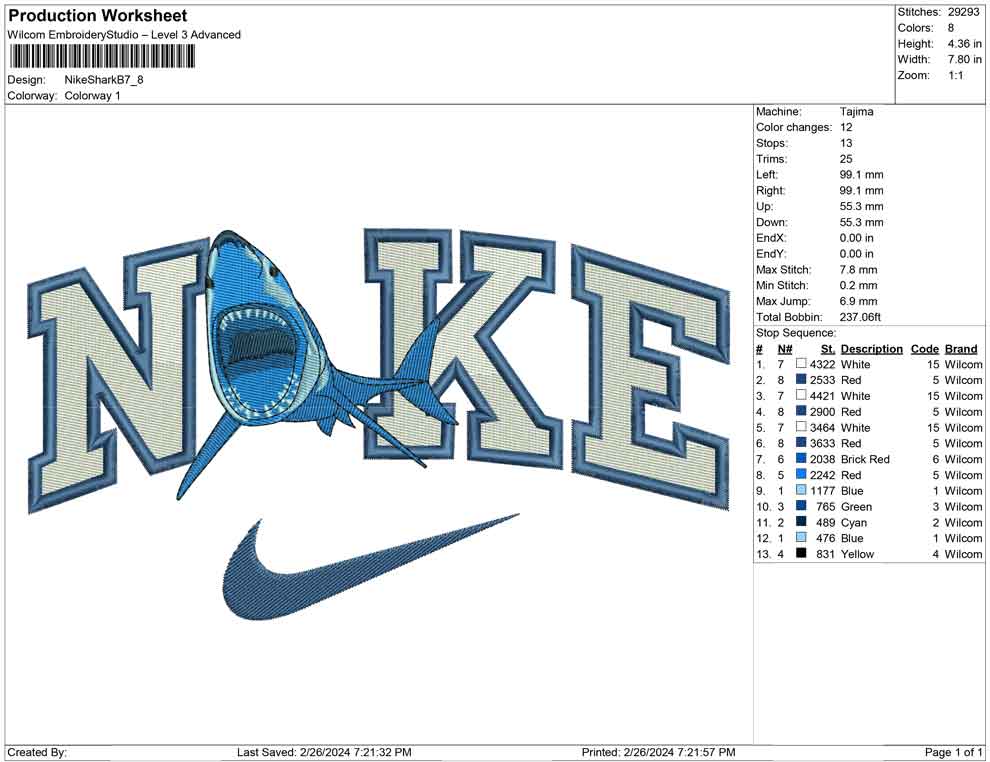990x762 pixels.
Task: Click the Page 1 of 1 indicator
Action: pyautogui.click(x=953, y=752)
